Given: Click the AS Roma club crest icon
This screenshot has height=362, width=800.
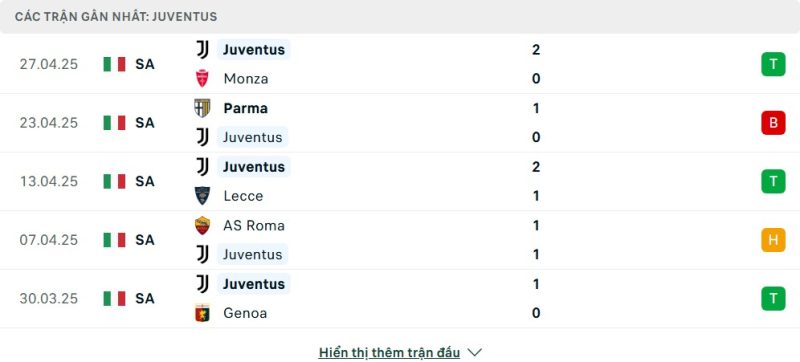Looking at the screenshot, I should point(203,225).
